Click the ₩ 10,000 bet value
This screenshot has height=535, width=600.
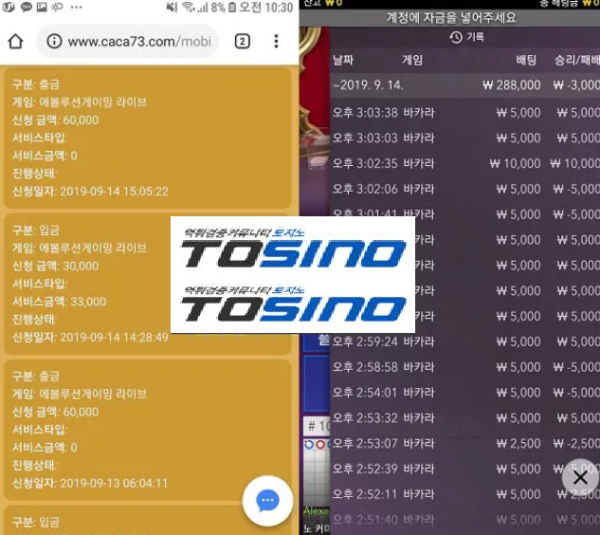coord(515,163)
